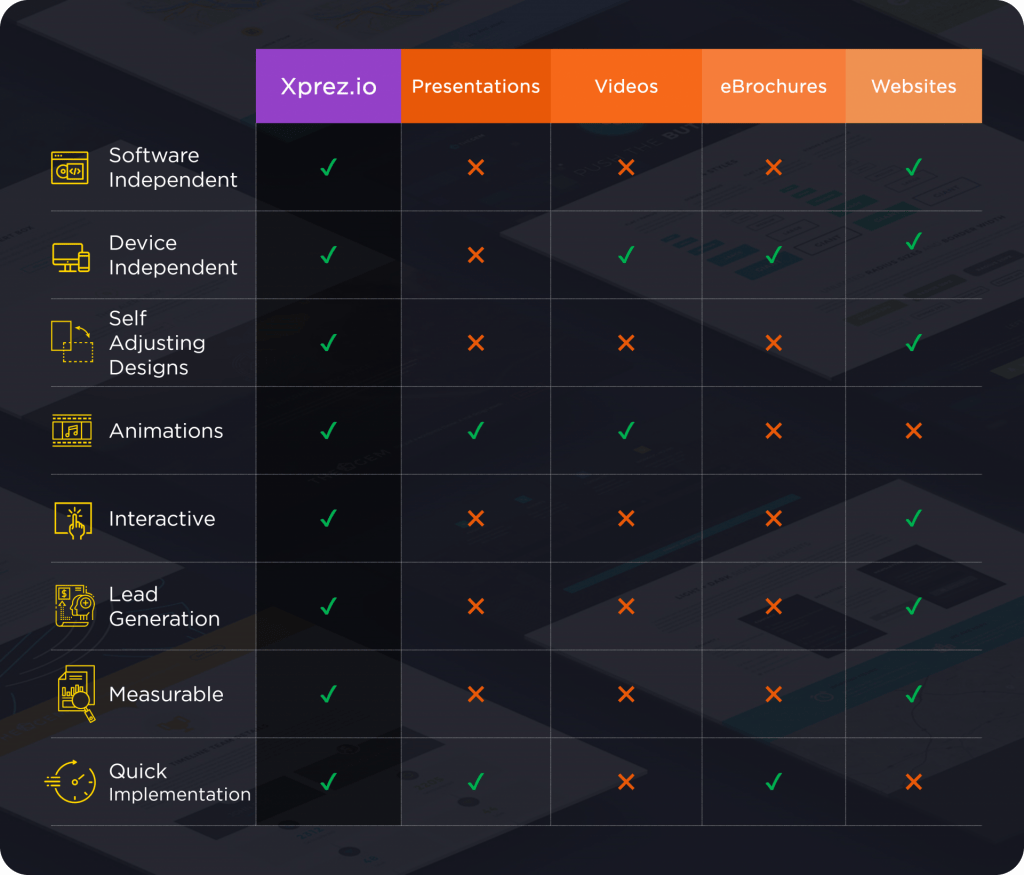Viewport: 1024px width, 875px height.
Task: Click Videos cross for Measurable
Action: point(626,694)
